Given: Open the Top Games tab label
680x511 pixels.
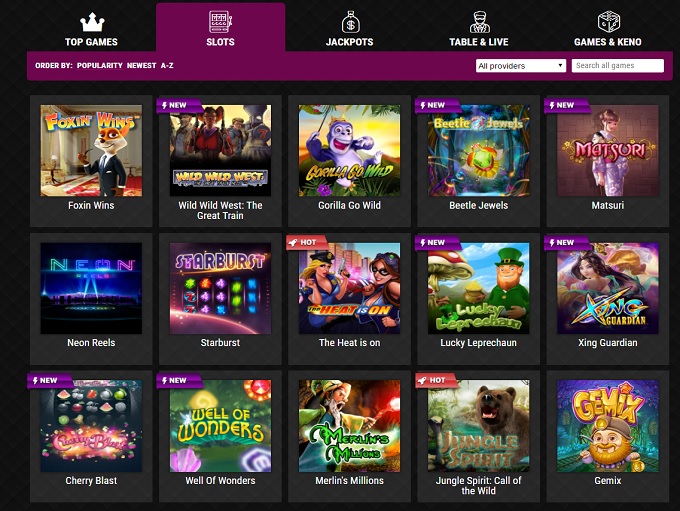Looking at the screenshot, I should tap(91, 42).
